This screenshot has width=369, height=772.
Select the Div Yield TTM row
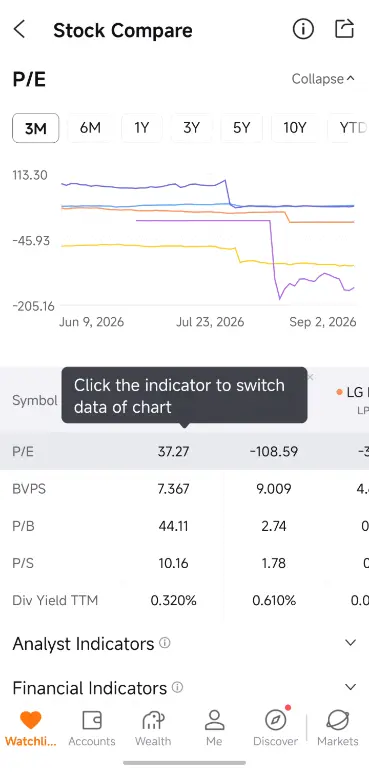[184, 600]
